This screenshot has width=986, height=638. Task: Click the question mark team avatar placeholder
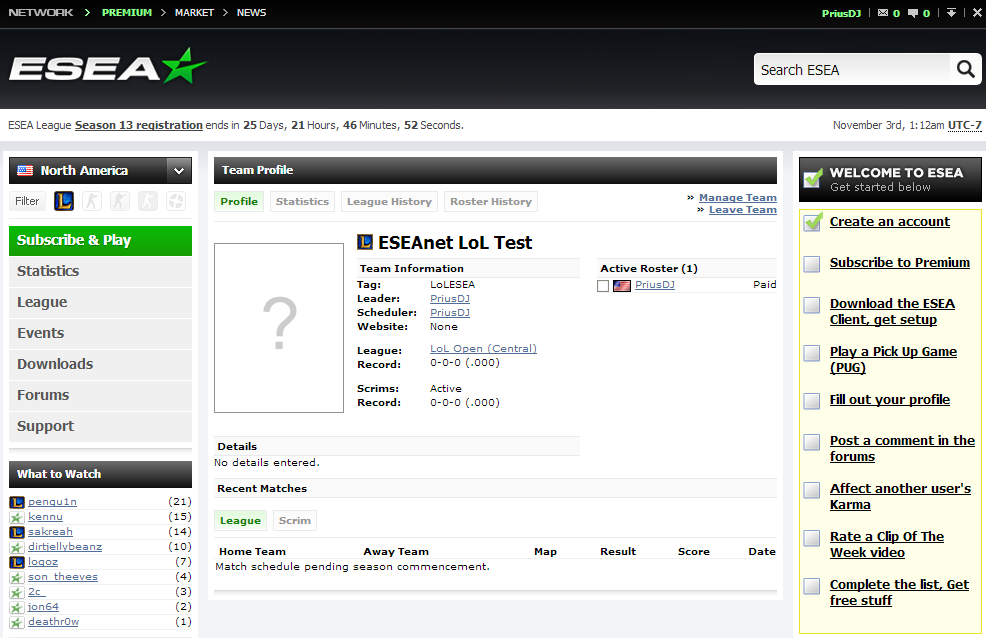point(279,327)
